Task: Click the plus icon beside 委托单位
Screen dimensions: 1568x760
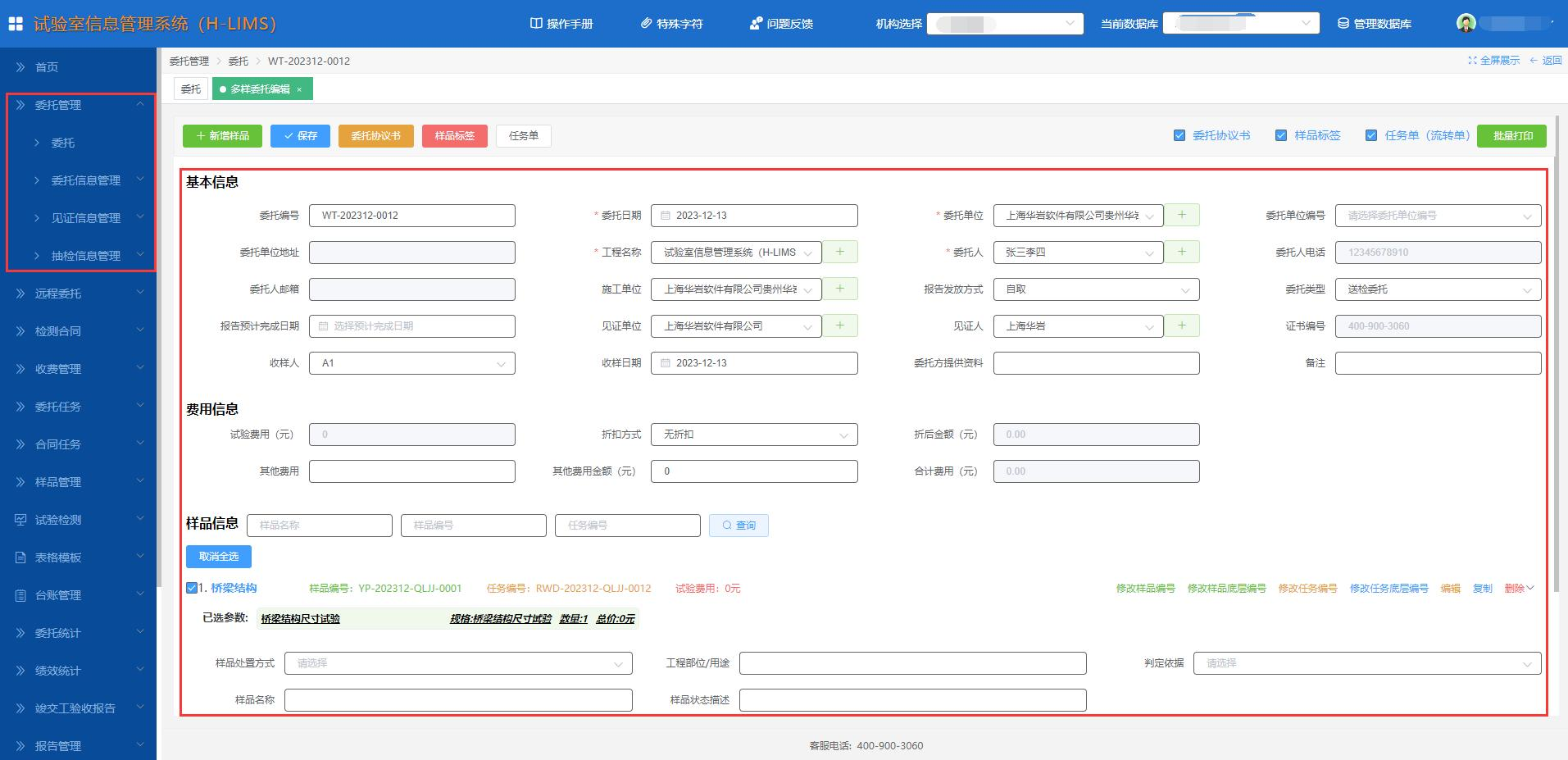Action: pyautogui.click(x=1181, y=215)
